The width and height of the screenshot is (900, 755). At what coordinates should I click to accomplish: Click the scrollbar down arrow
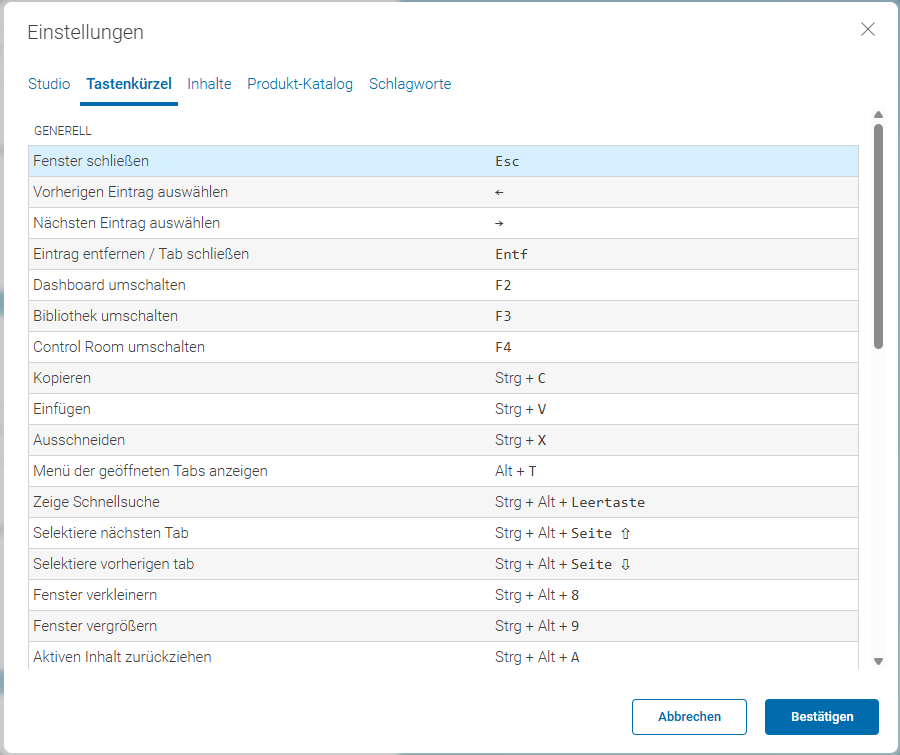(x=878, y=661)
